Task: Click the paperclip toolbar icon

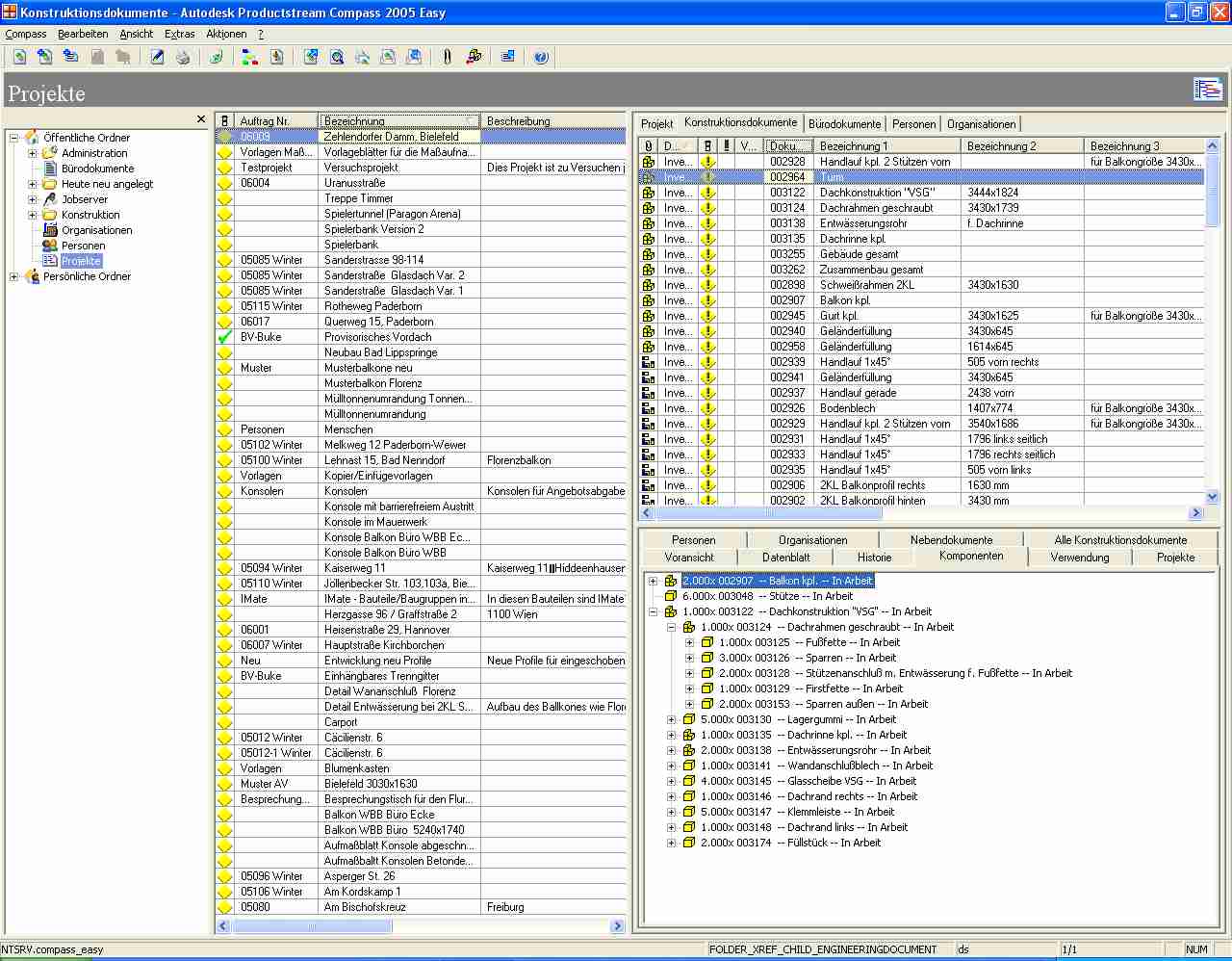Action: tap(448, 57)
